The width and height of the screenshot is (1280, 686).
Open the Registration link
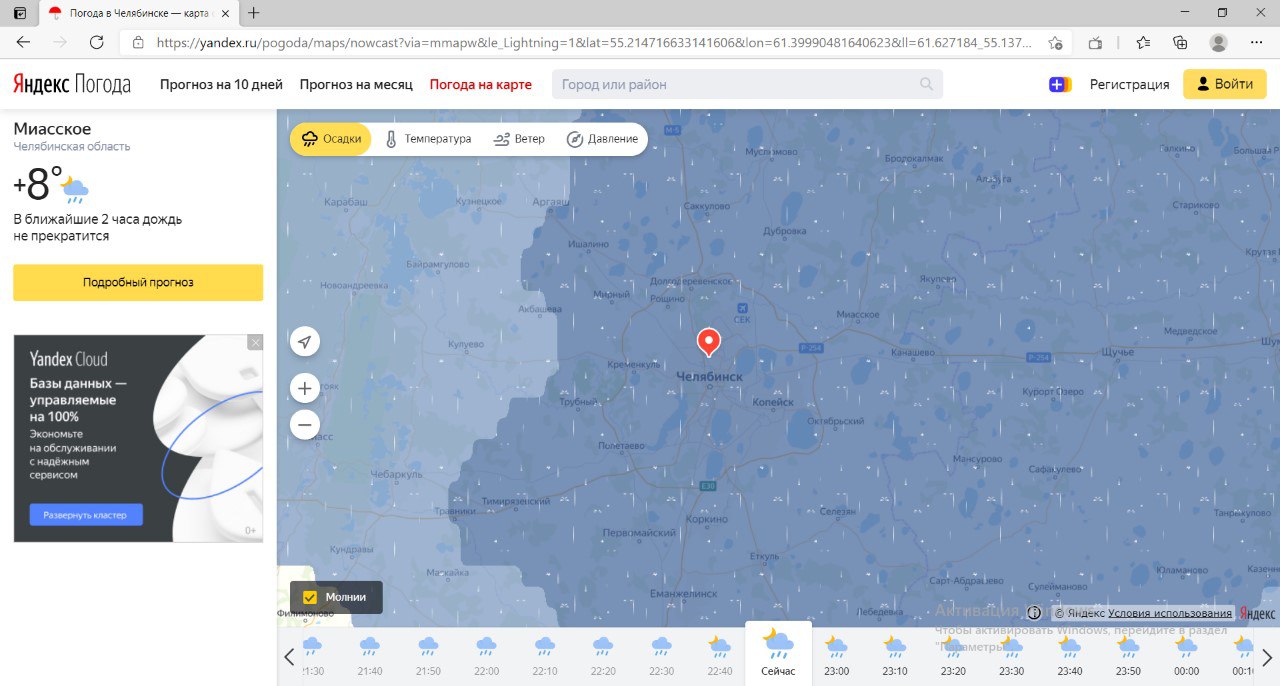pos(1129,84)
